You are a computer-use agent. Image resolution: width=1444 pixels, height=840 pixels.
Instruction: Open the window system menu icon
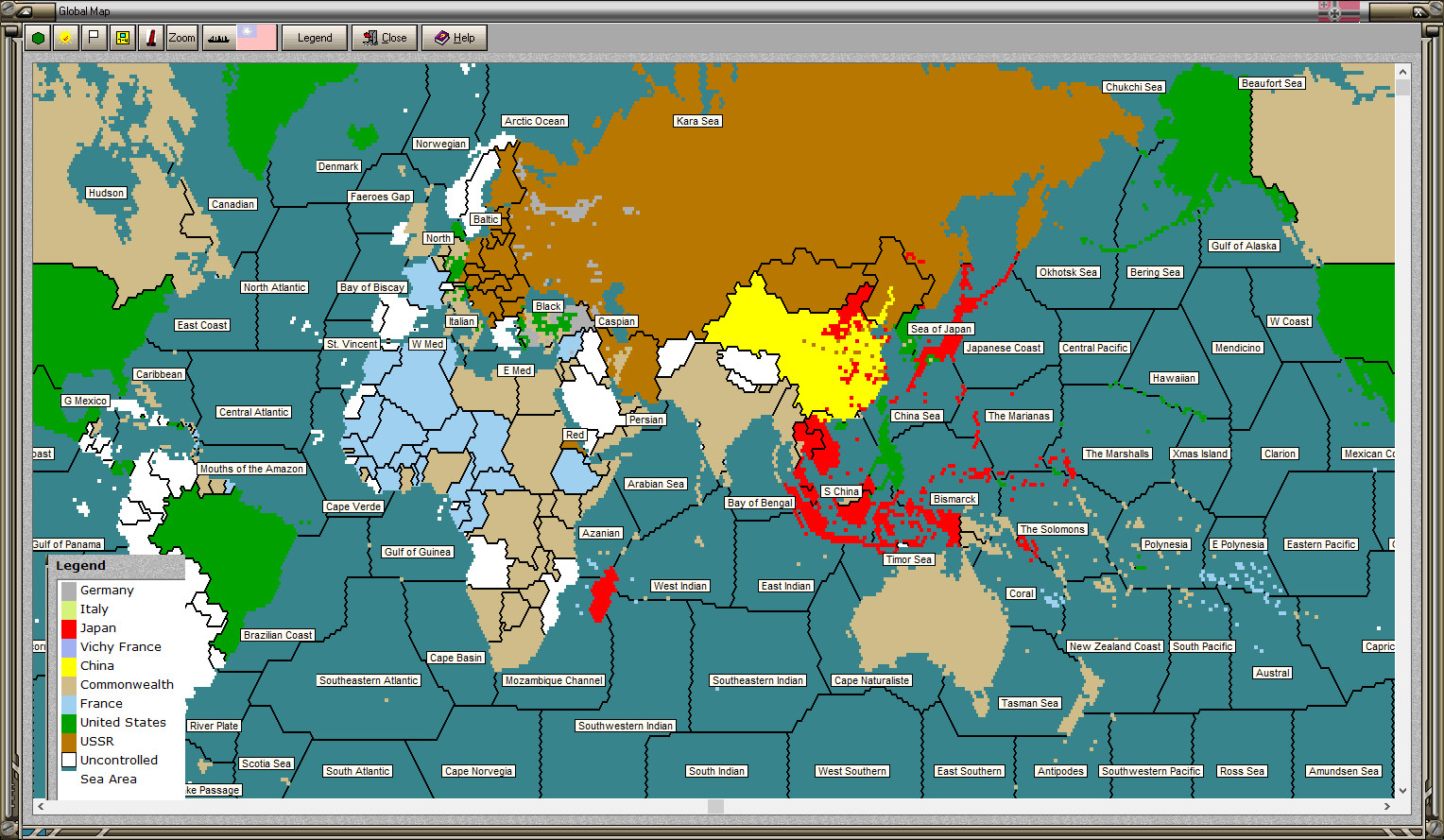tap(8, 9)
